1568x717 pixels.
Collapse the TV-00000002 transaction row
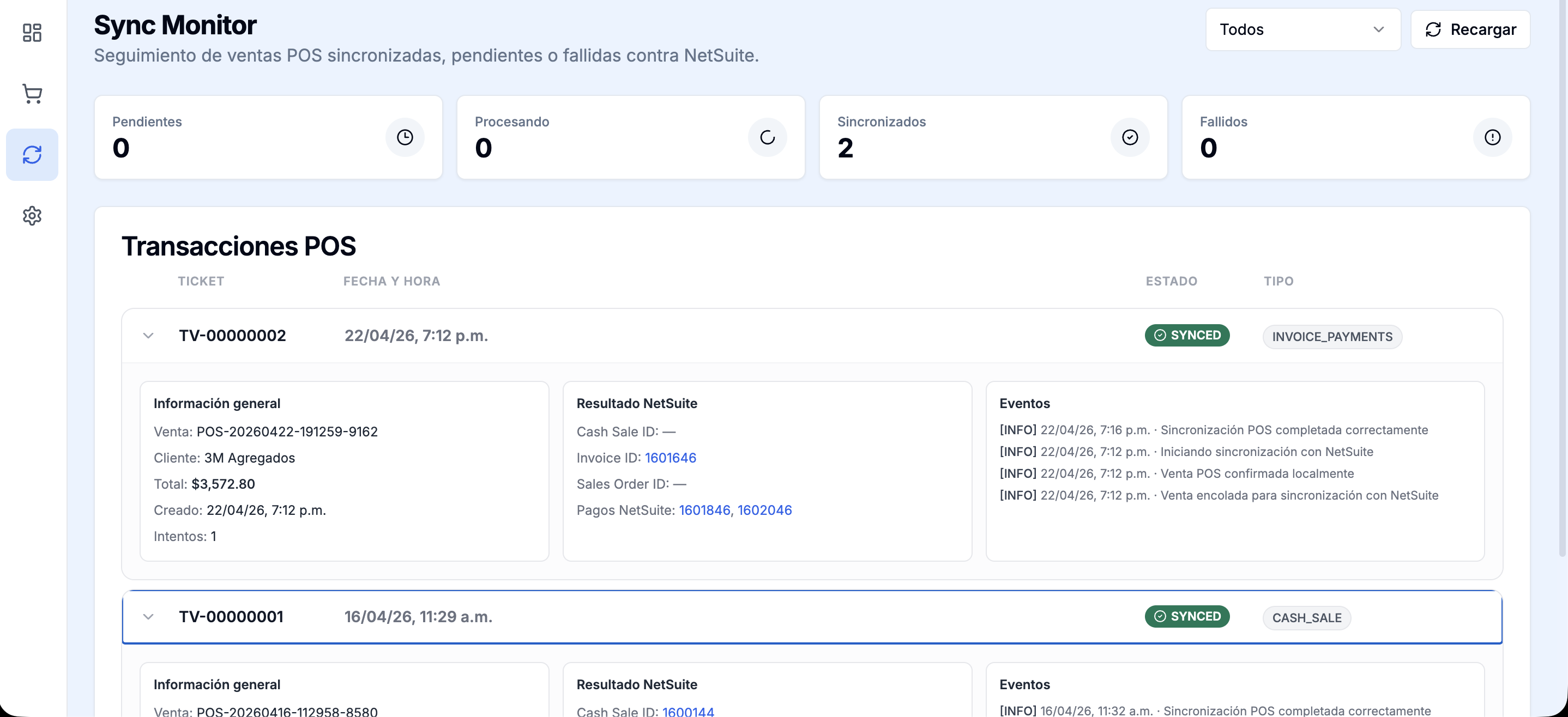[x=148, y=336]
